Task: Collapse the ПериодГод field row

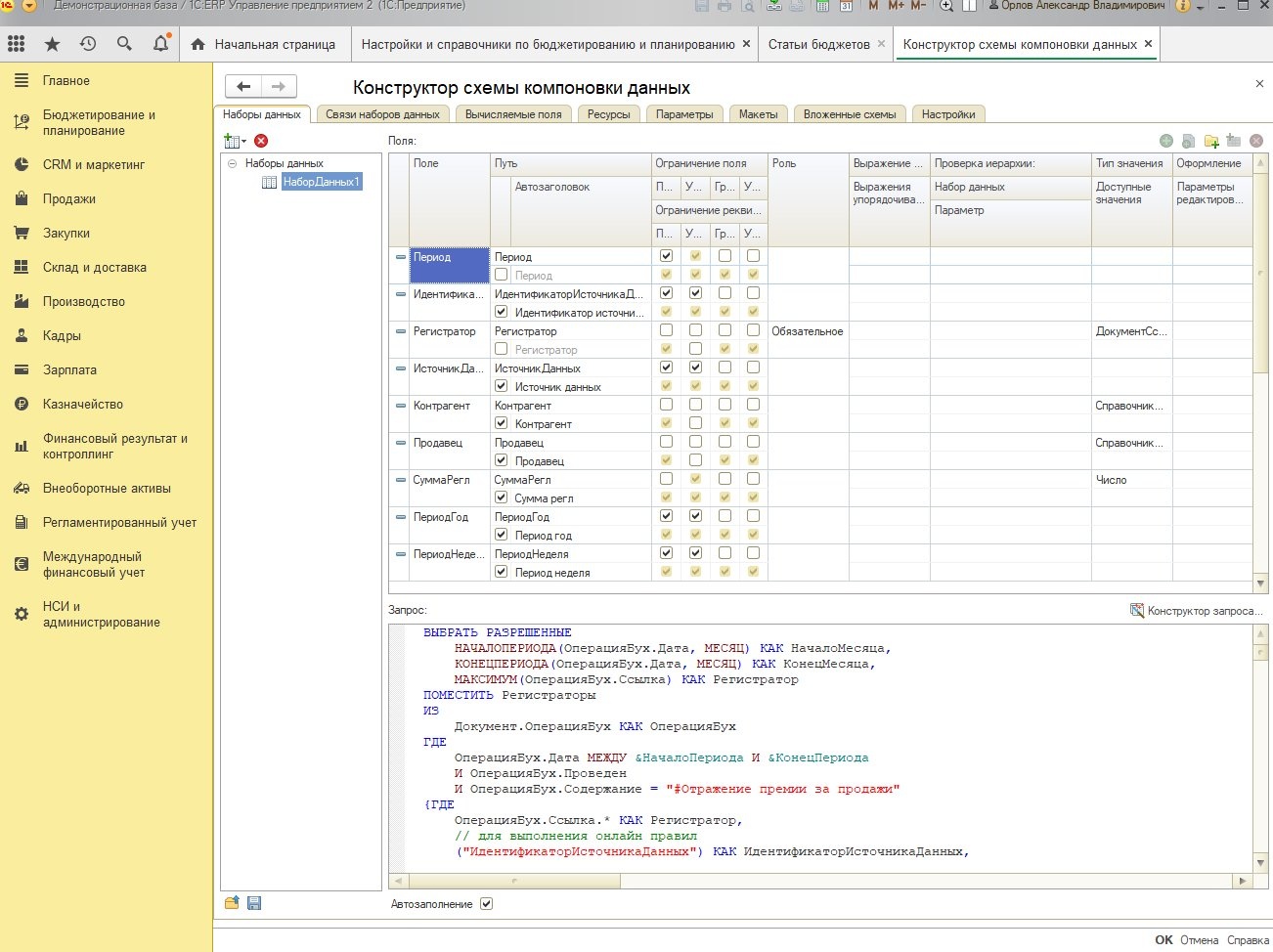Action: (400, 517)
